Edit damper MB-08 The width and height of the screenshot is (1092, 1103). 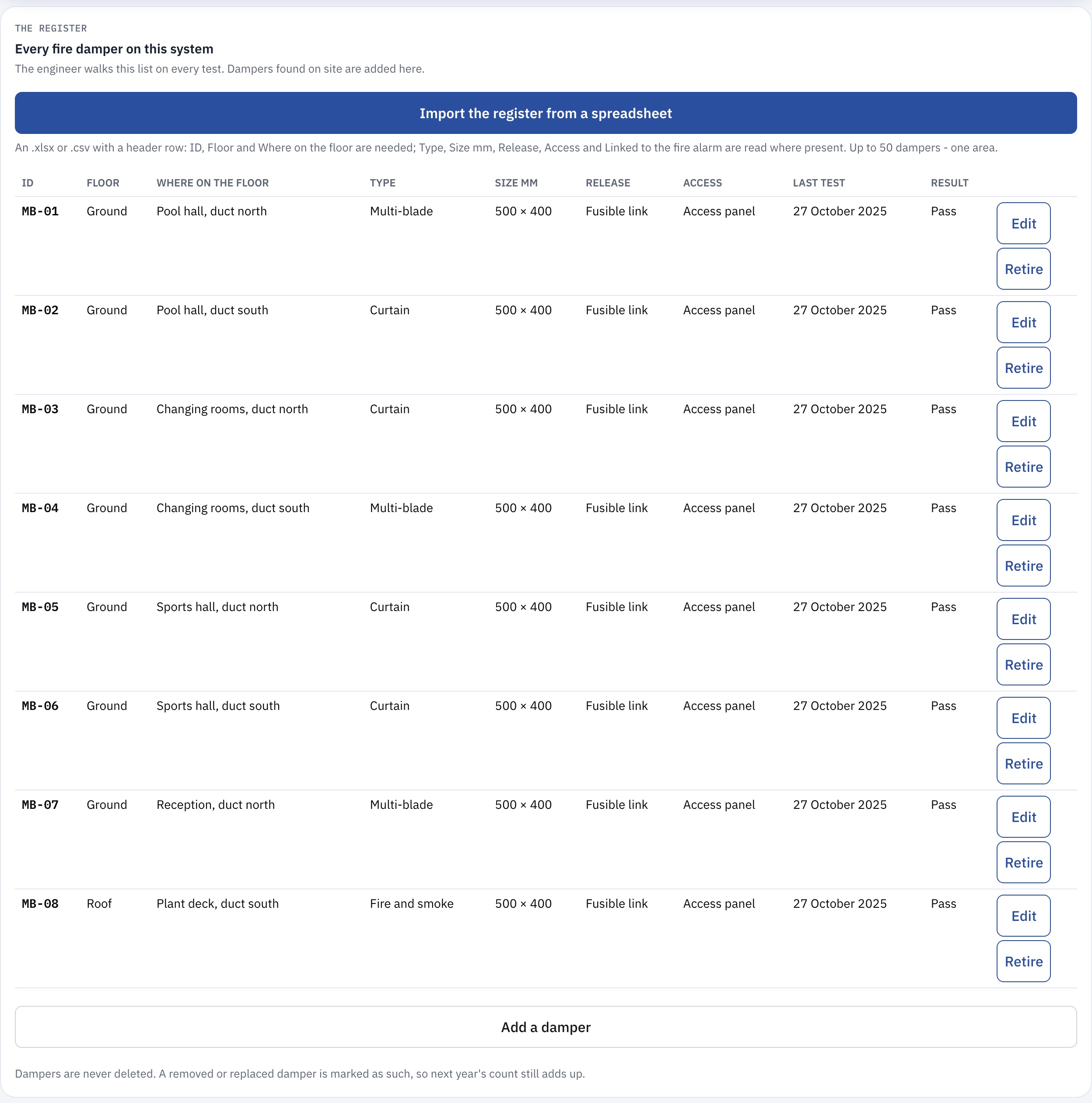click(x=1024, y=916)
